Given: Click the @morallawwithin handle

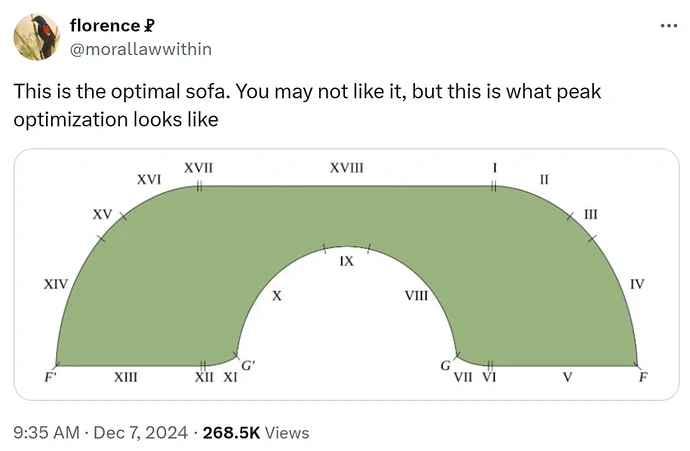Looking at the screenshot, I should [141, 49].
